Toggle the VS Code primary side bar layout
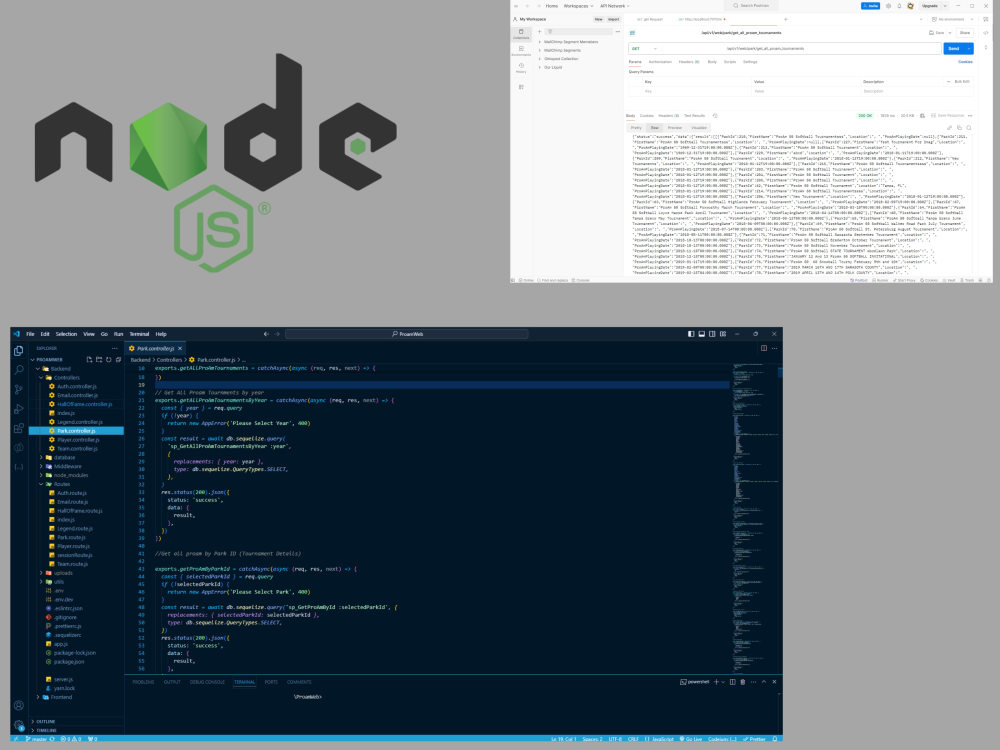 (691, 334)
